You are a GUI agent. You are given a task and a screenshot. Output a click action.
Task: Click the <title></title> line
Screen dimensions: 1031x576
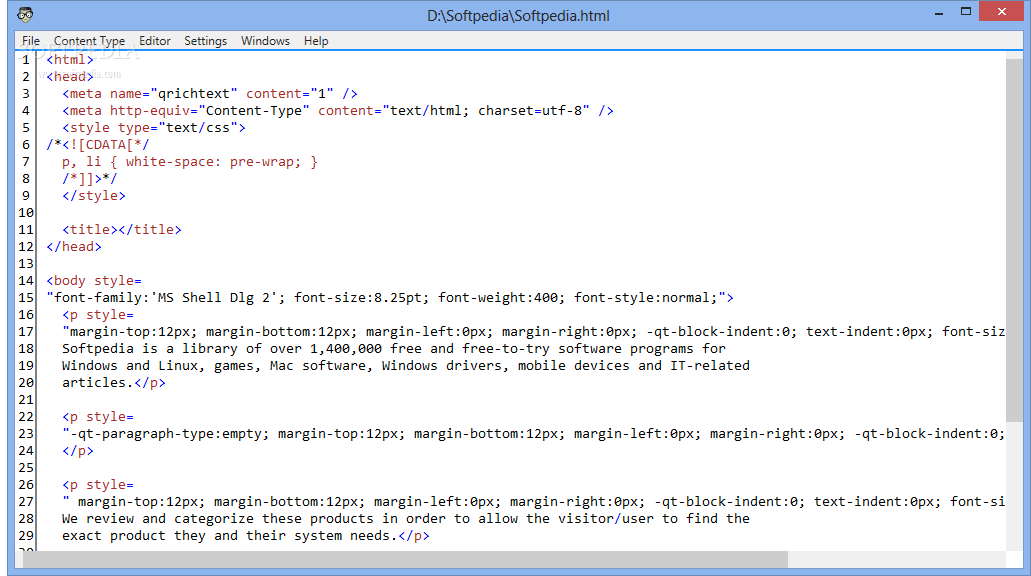tap(122, 229)
